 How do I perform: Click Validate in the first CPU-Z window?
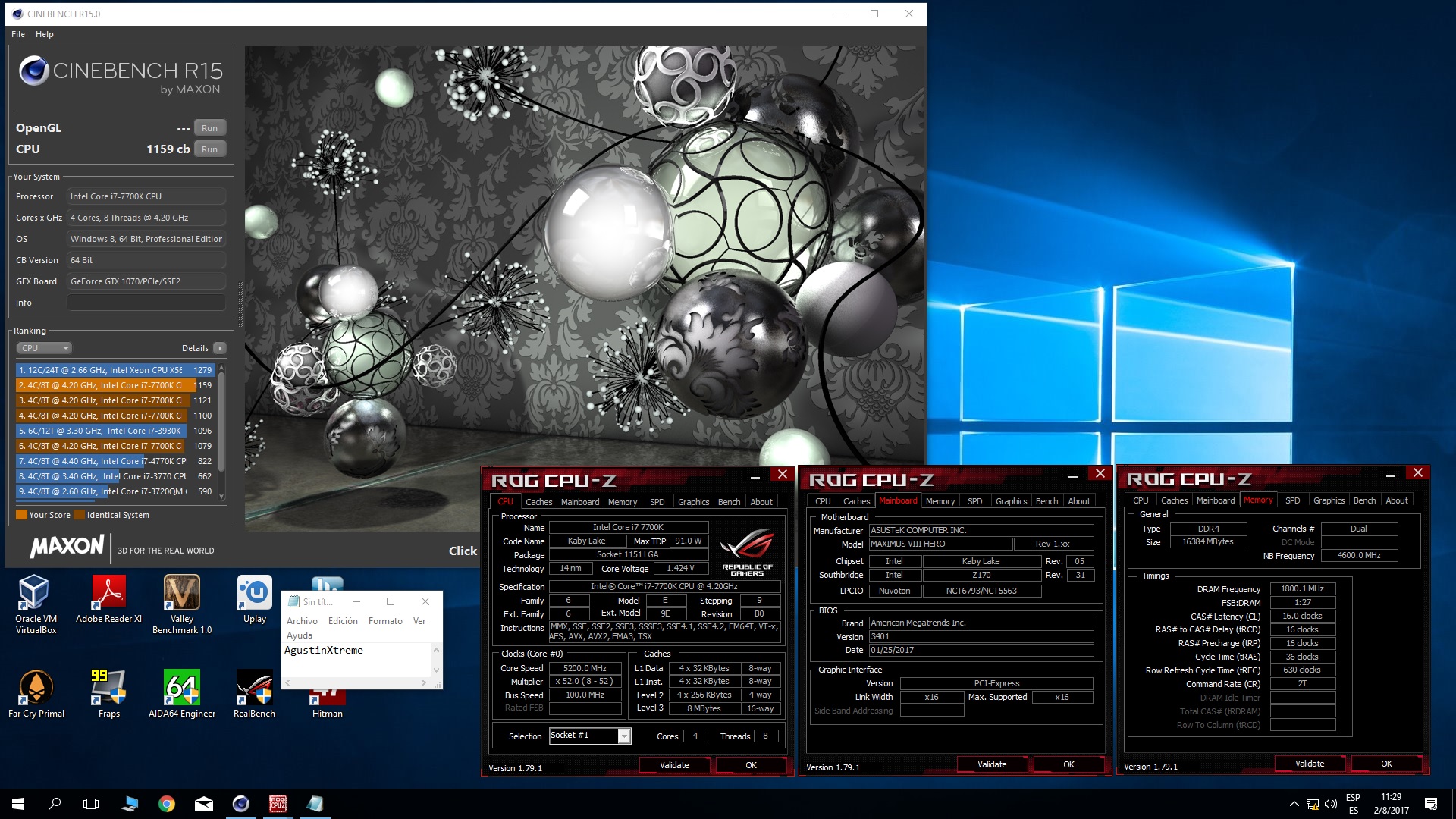tap(674, 765)
